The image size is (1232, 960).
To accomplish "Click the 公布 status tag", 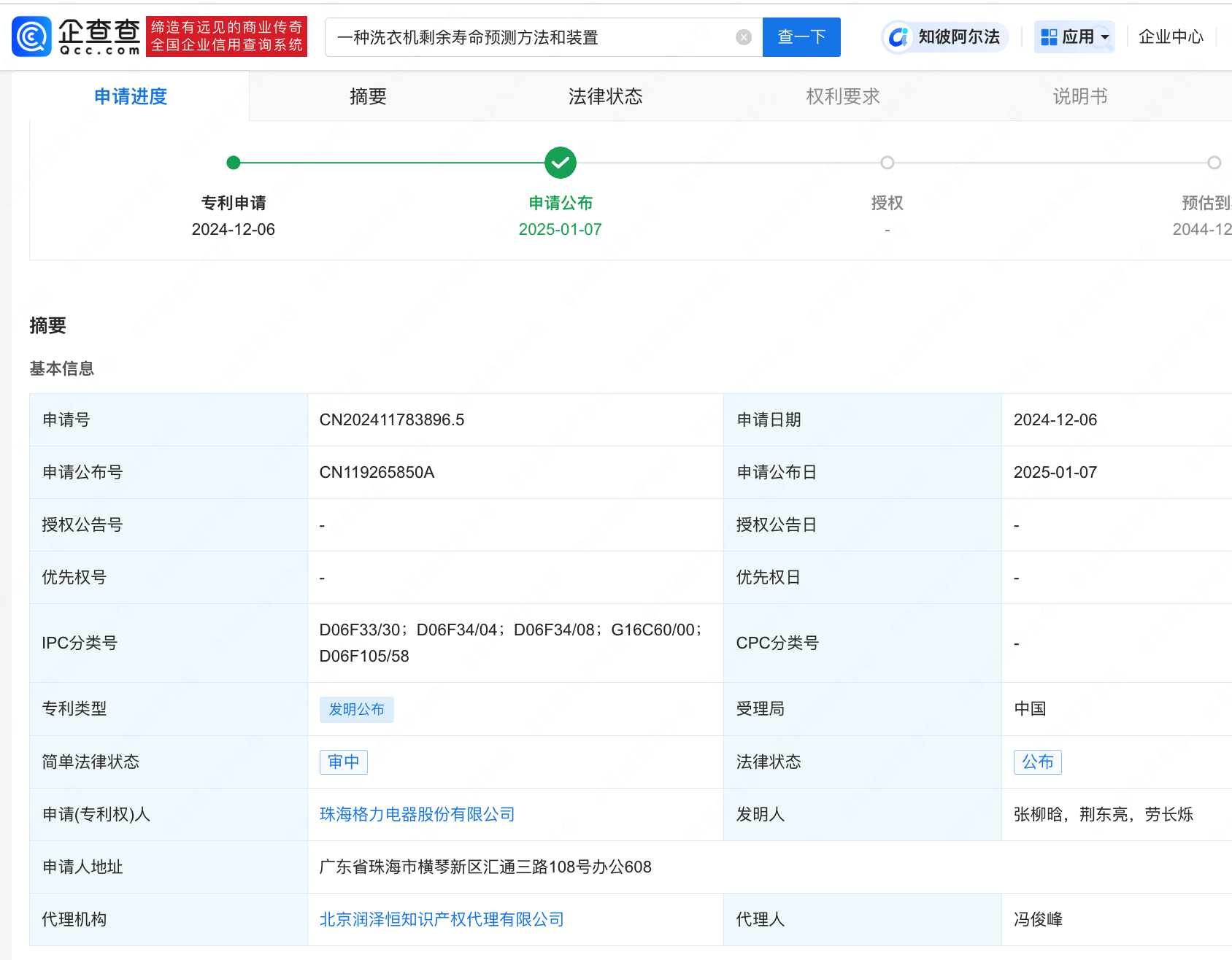I will pyautogui.click(x=1037, y=762).
